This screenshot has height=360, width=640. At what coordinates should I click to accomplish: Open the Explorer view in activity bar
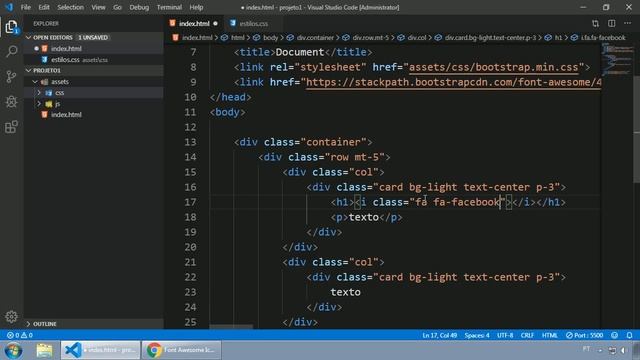point(11,27)
